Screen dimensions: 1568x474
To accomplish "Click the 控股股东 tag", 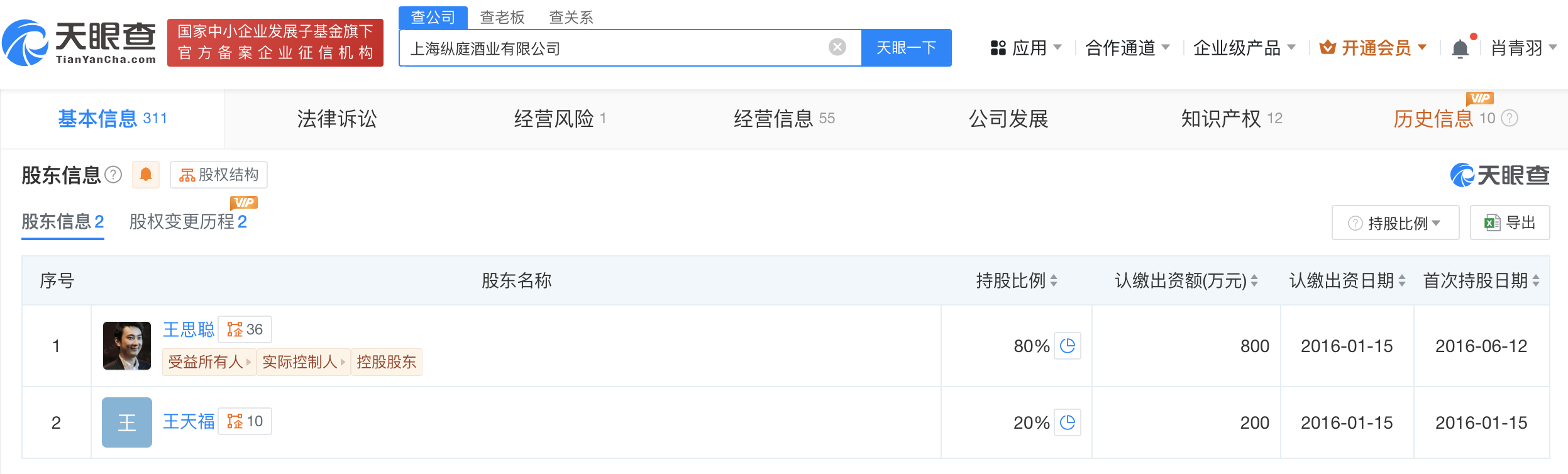I will [387, 362].
